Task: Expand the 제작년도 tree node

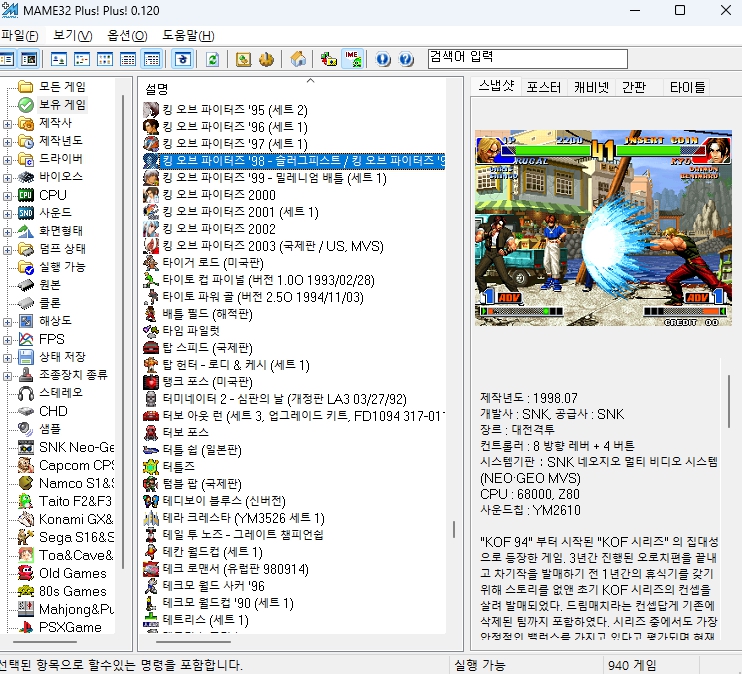Action: click(7, 142)
